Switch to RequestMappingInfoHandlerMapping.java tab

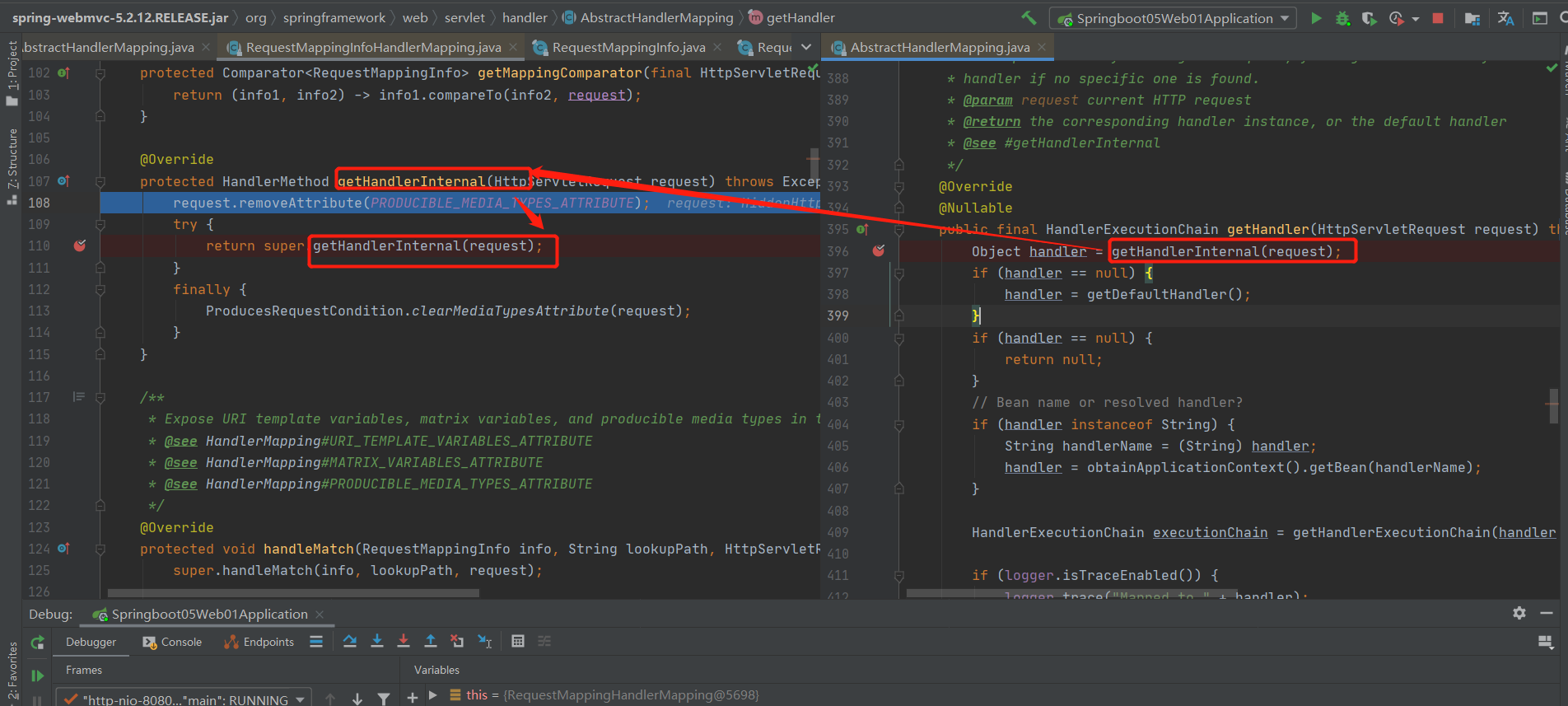[x=373, y=47]
